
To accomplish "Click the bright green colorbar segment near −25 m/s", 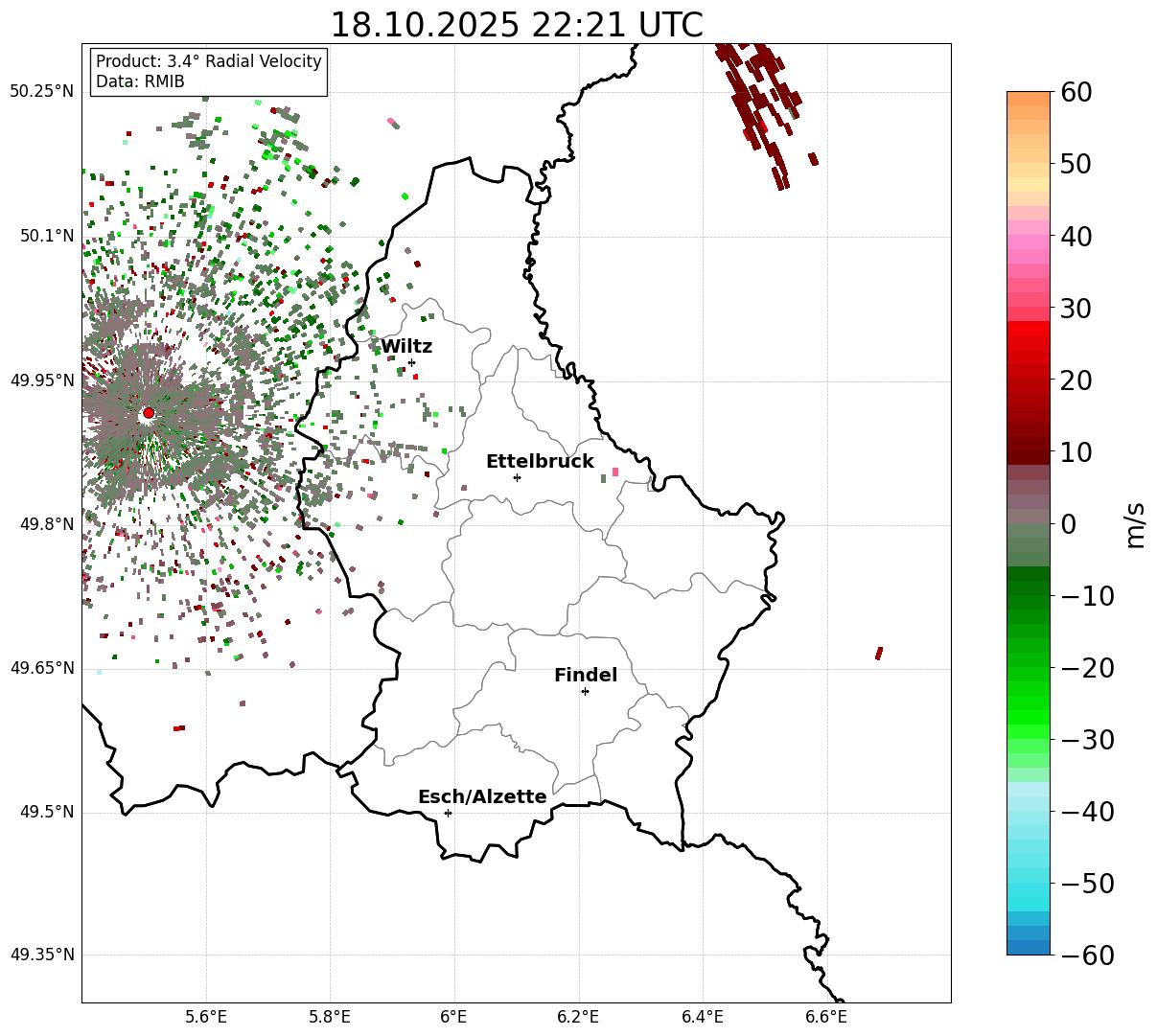I will click(x=1029, y=704).
